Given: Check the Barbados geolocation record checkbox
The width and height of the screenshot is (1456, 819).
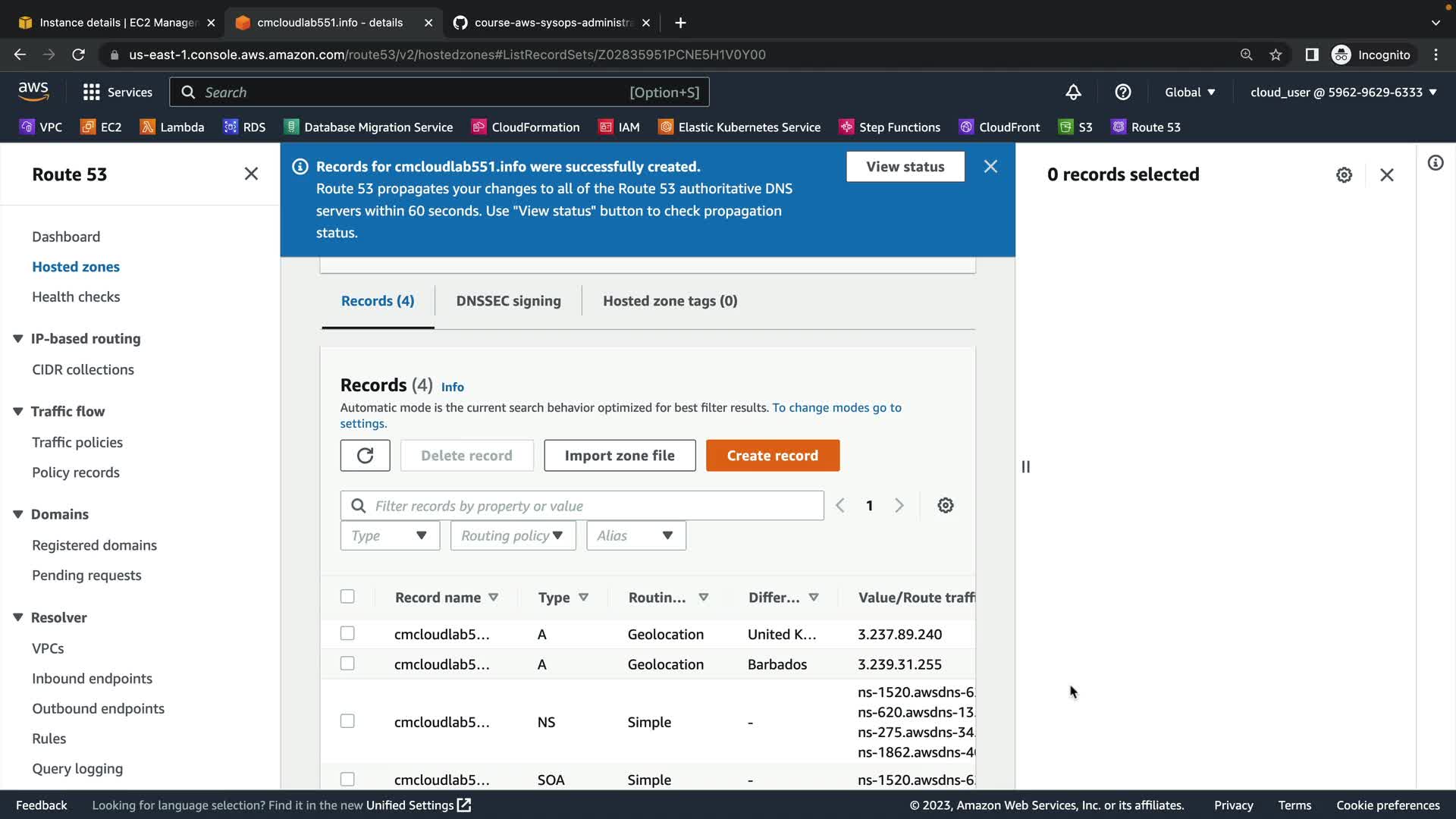Looking at the screenshot, I should pos(347,664).
